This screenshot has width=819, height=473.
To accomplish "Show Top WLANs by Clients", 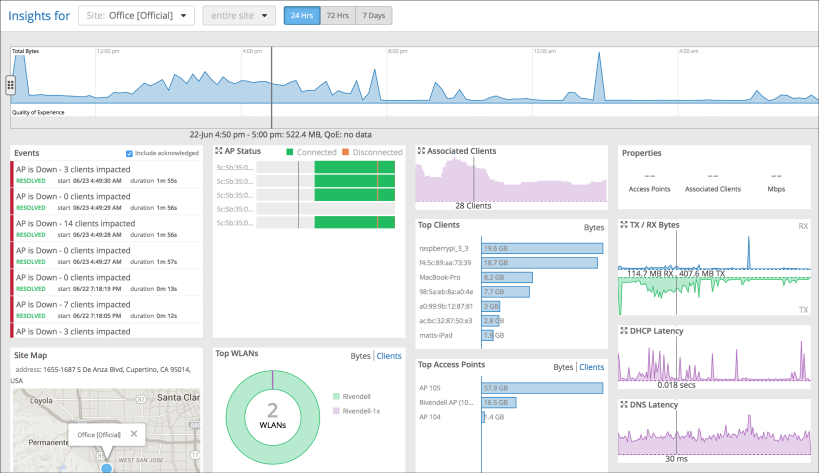I will pos(389,356).
